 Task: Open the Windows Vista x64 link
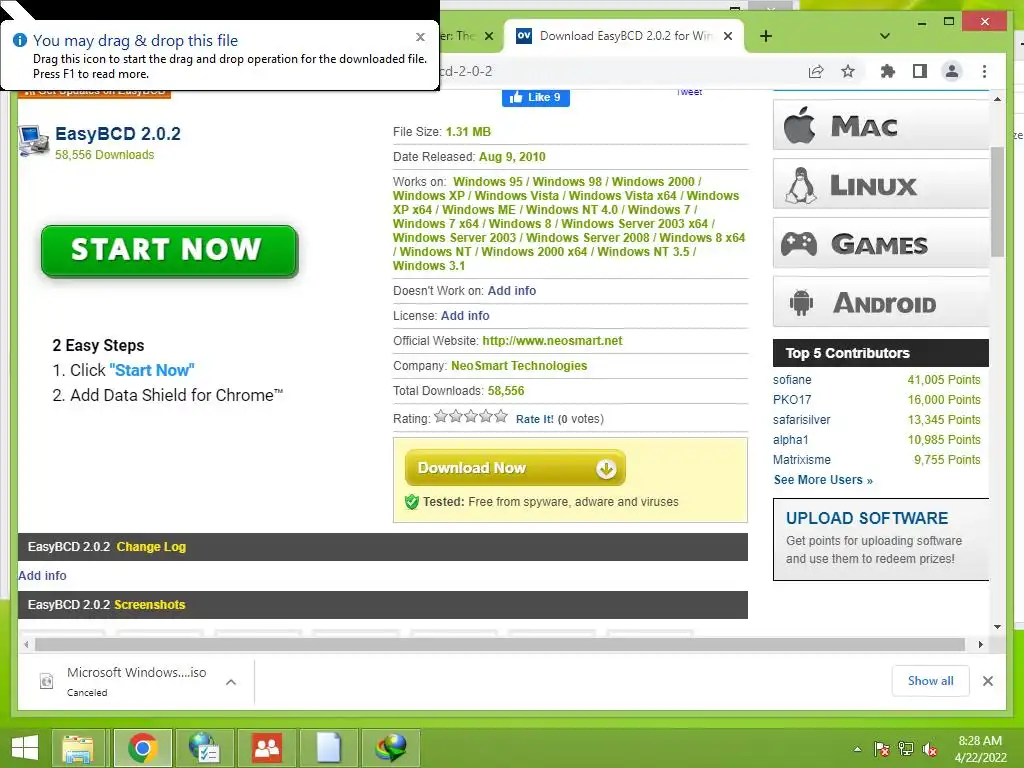tap(624, 196)
